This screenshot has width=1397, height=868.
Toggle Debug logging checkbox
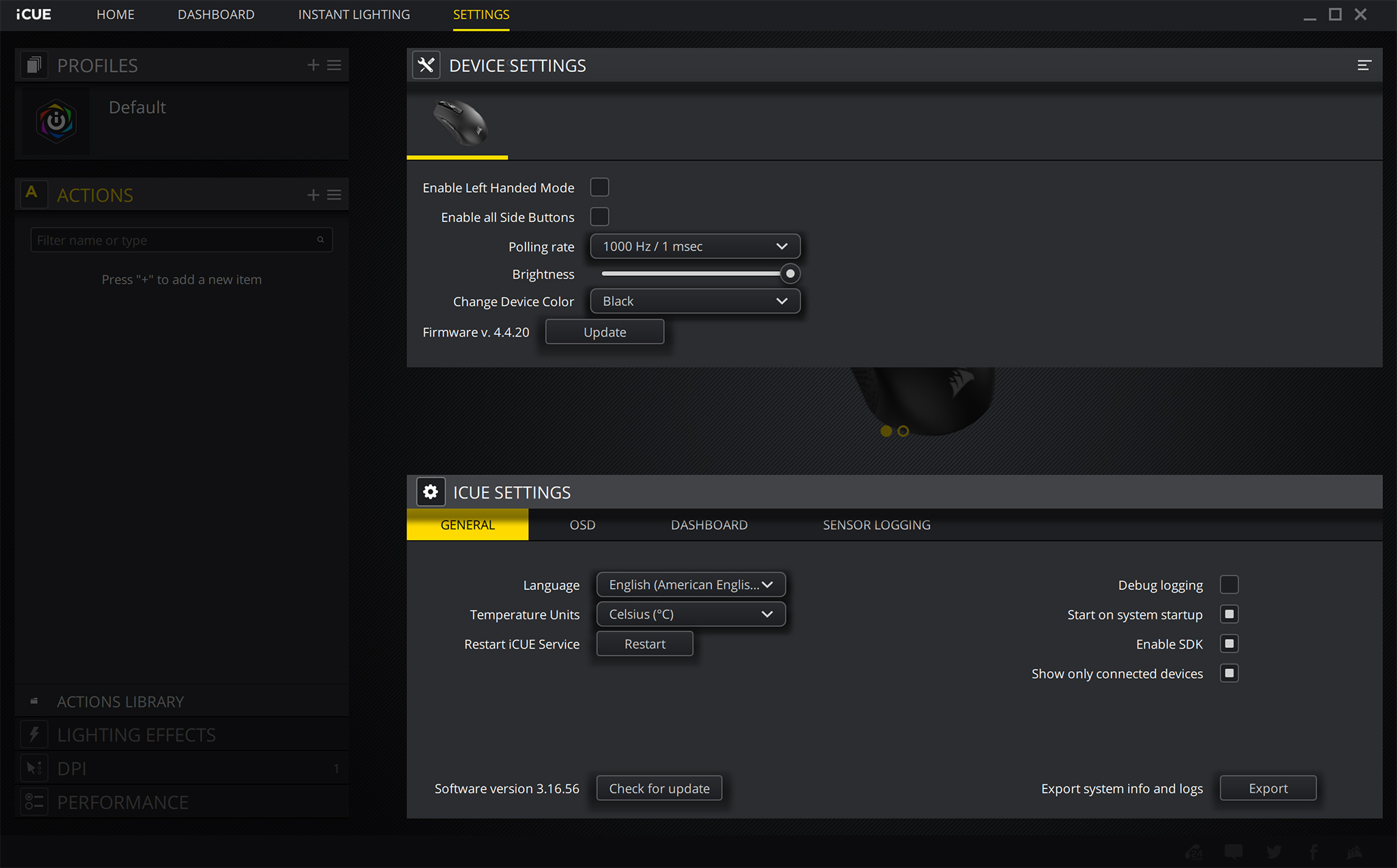click(1229, 584)
